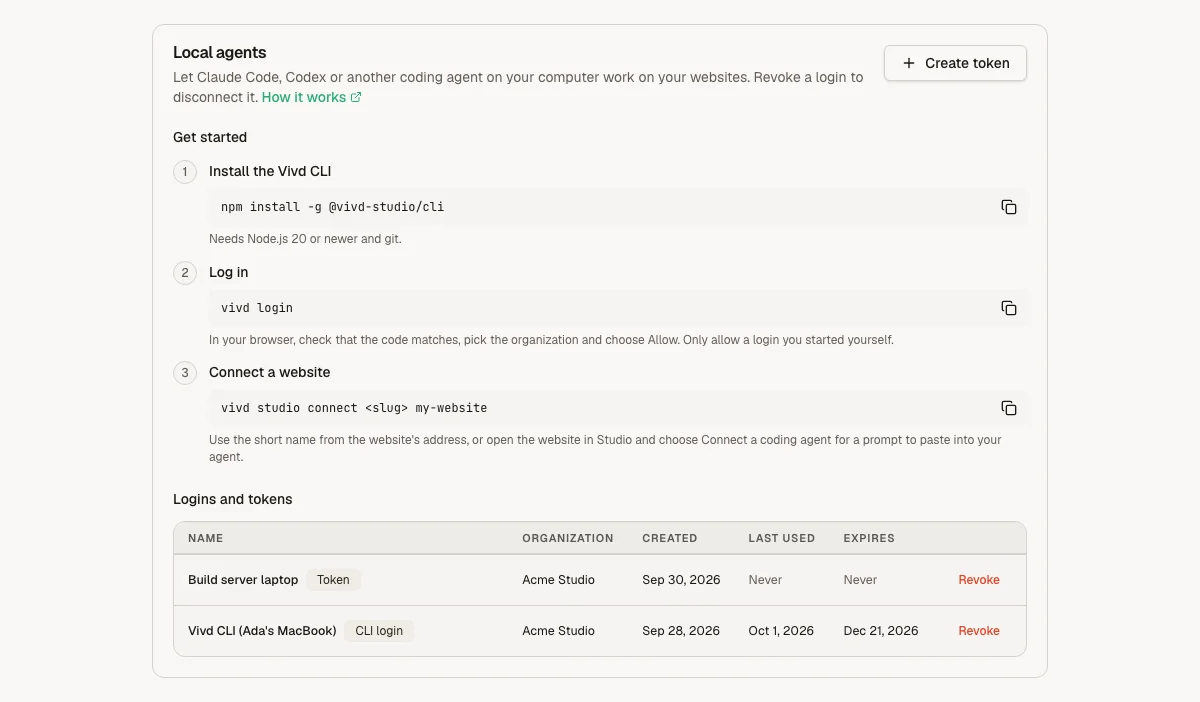Click Acme Studio in Vivd CLI row
The height and width of the screenshot is (702, 1200).
pyautogui.click(x=558, y=631)
